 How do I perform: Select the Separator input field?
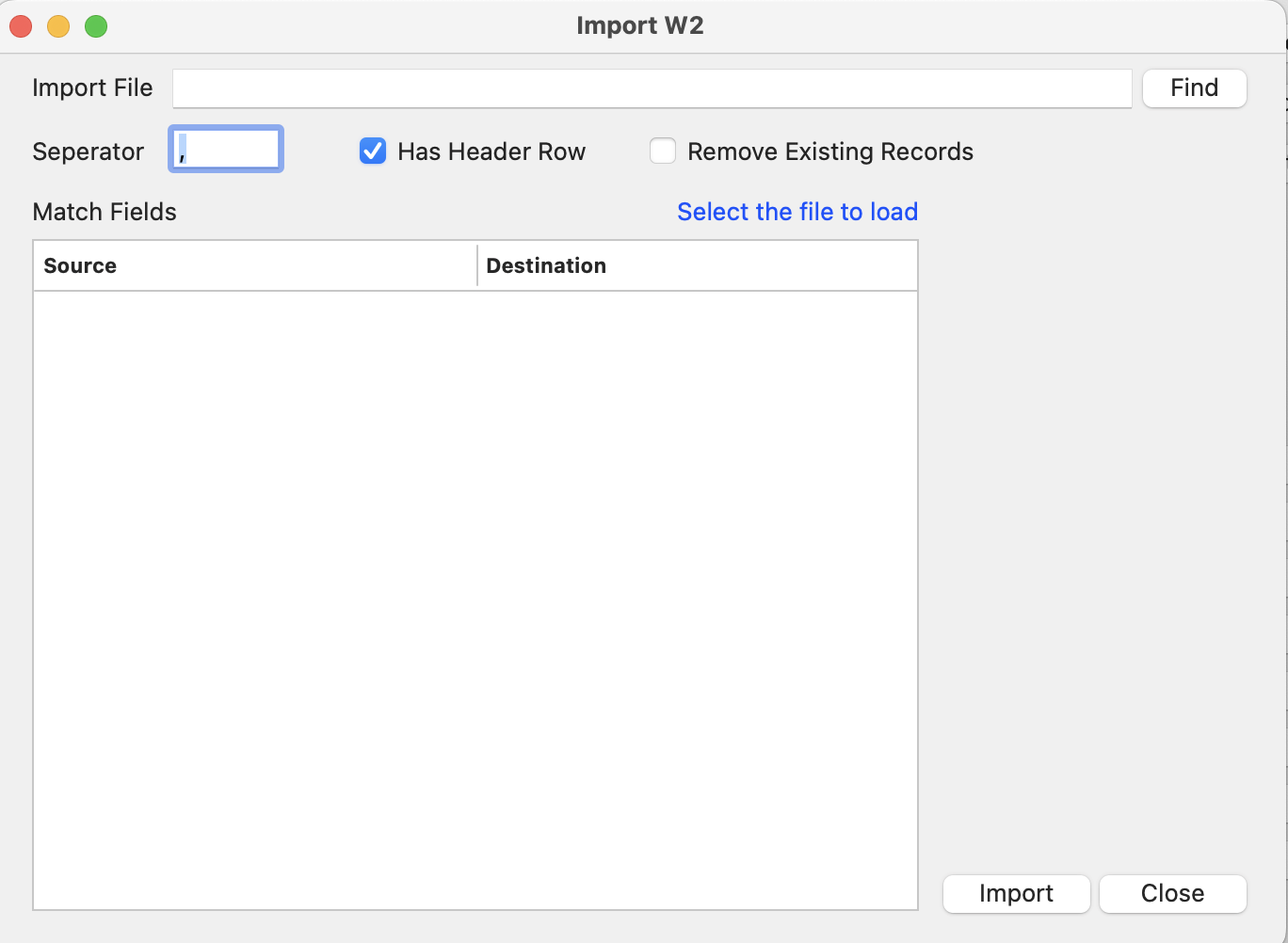tap(225, 149)
